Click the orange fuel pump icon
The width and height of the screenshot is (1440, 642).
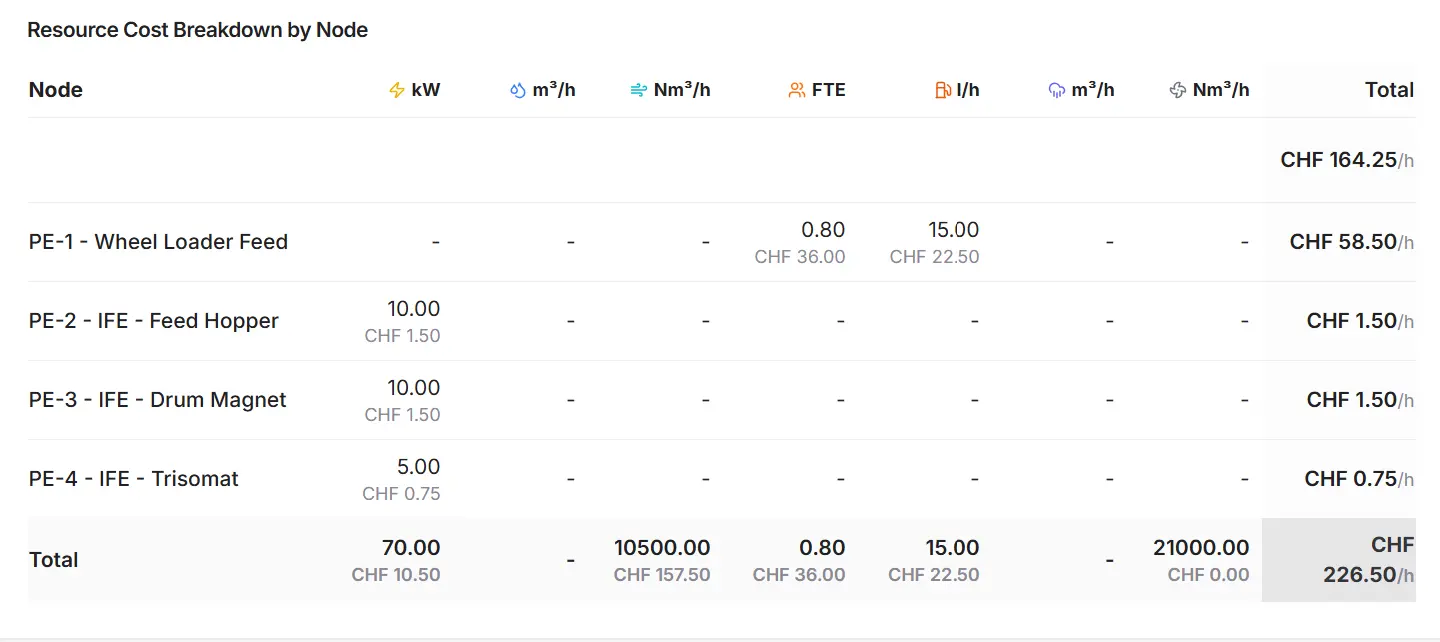tap(942, 90)
